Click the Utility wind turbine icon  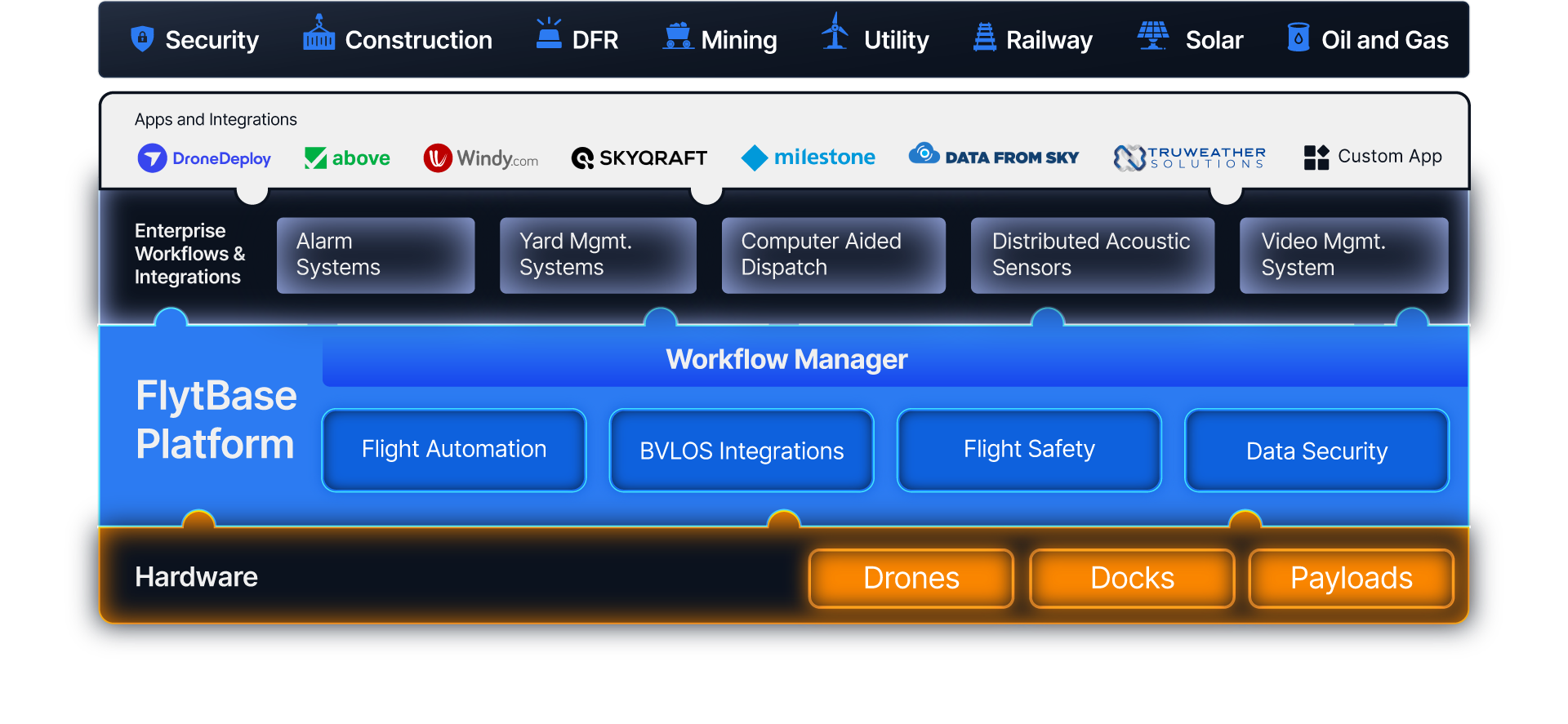coord(835,31)
